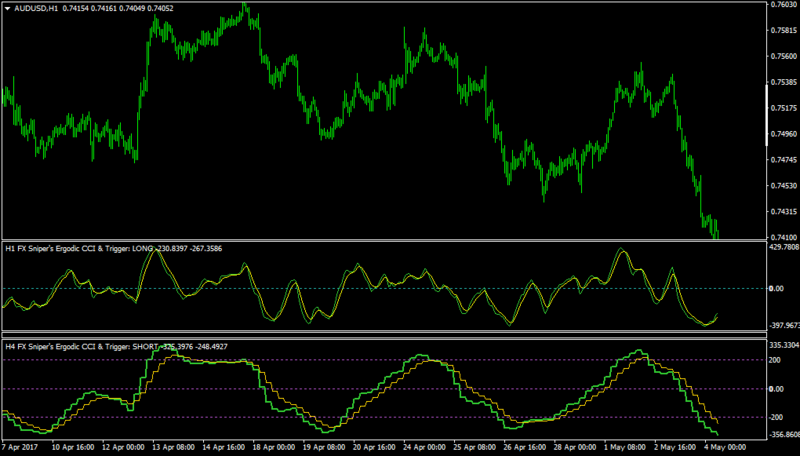Click the -397.9673 indicator scale minimum

[x=784, y=325]
